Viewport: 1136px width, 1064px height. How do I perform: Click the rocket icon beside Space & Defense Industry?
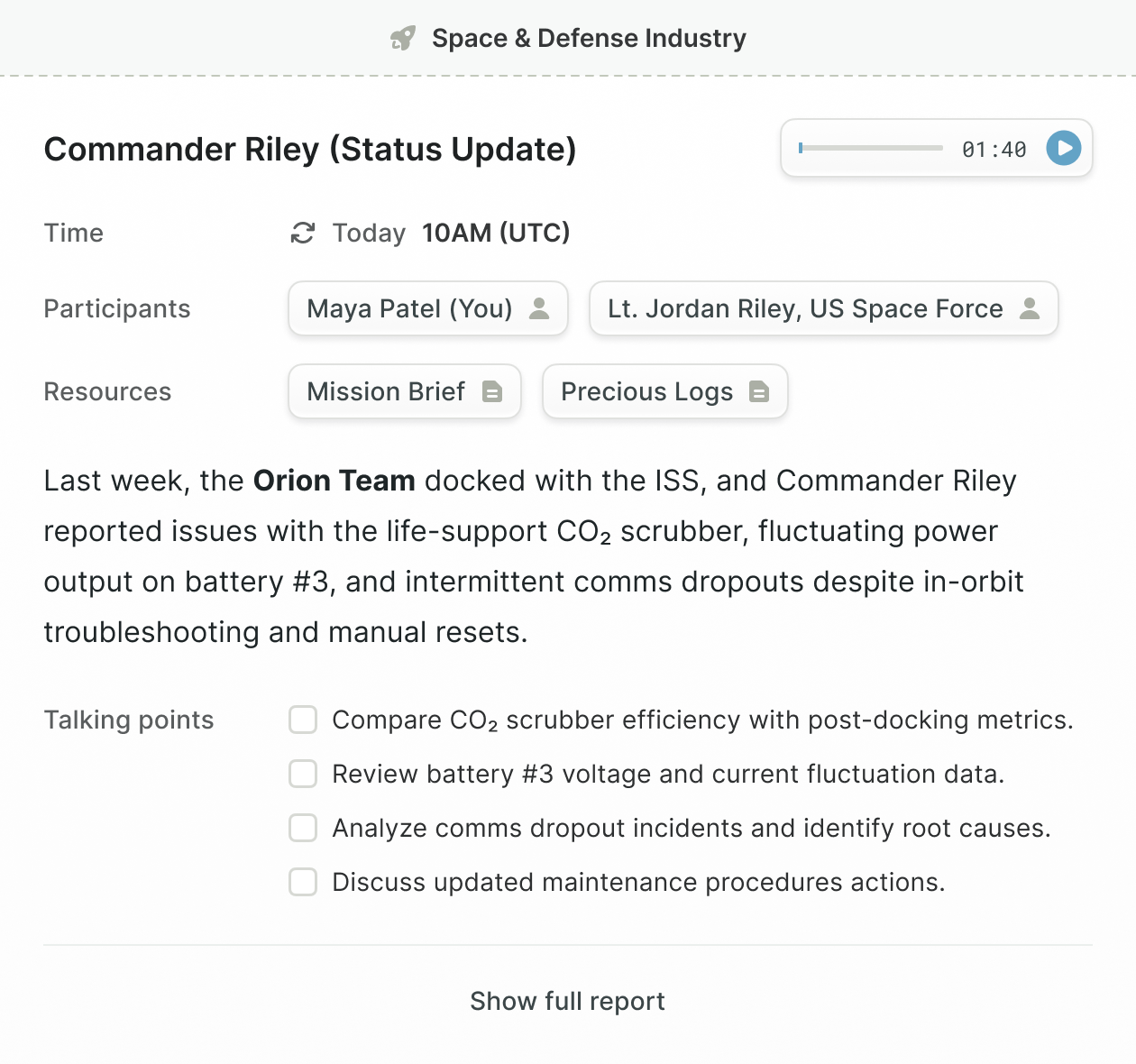coord(402,38)
